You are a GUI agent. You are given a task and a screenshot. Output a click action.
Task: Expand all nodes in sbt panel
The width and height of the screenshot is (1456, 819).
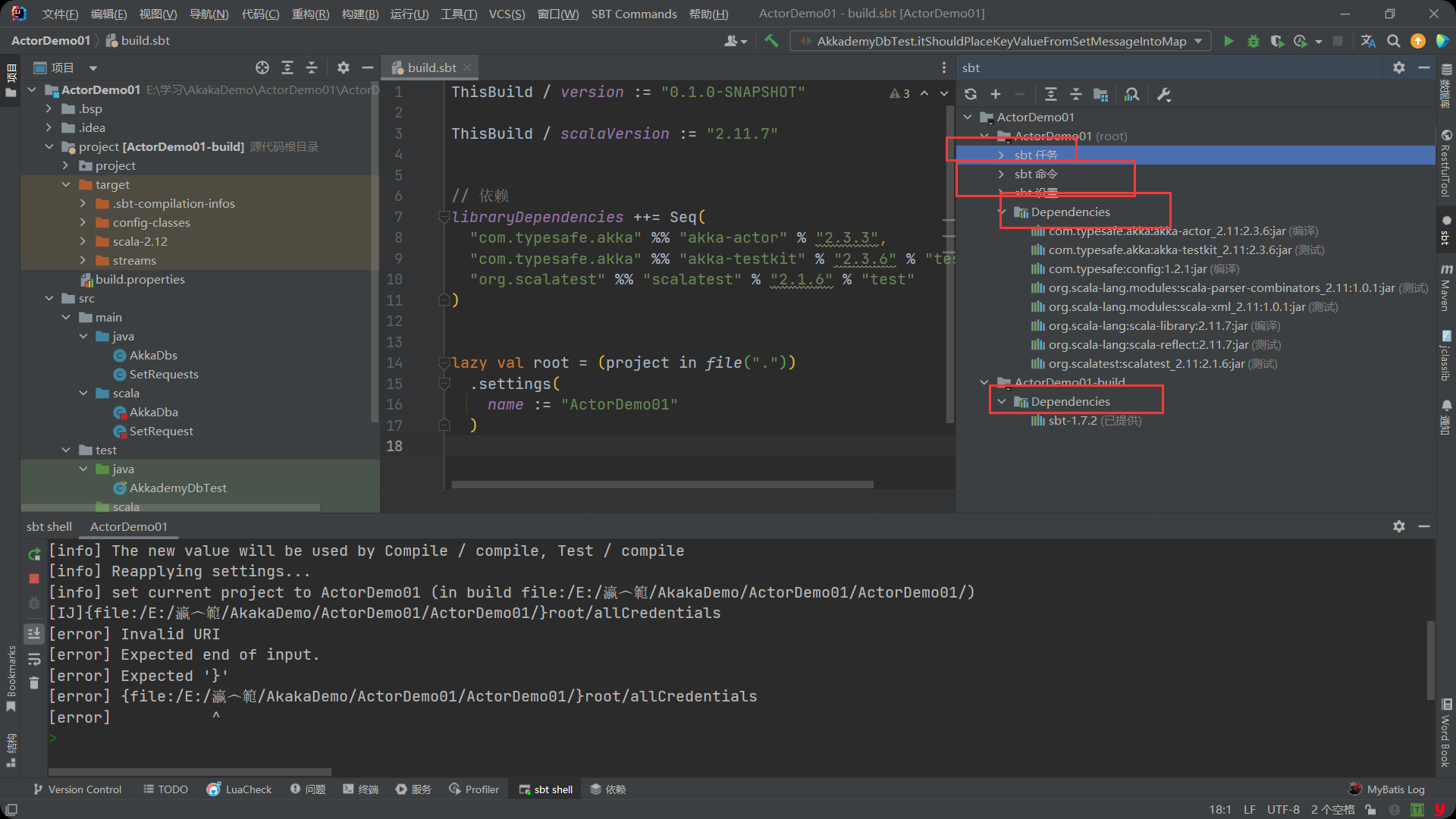[1050, 95]
